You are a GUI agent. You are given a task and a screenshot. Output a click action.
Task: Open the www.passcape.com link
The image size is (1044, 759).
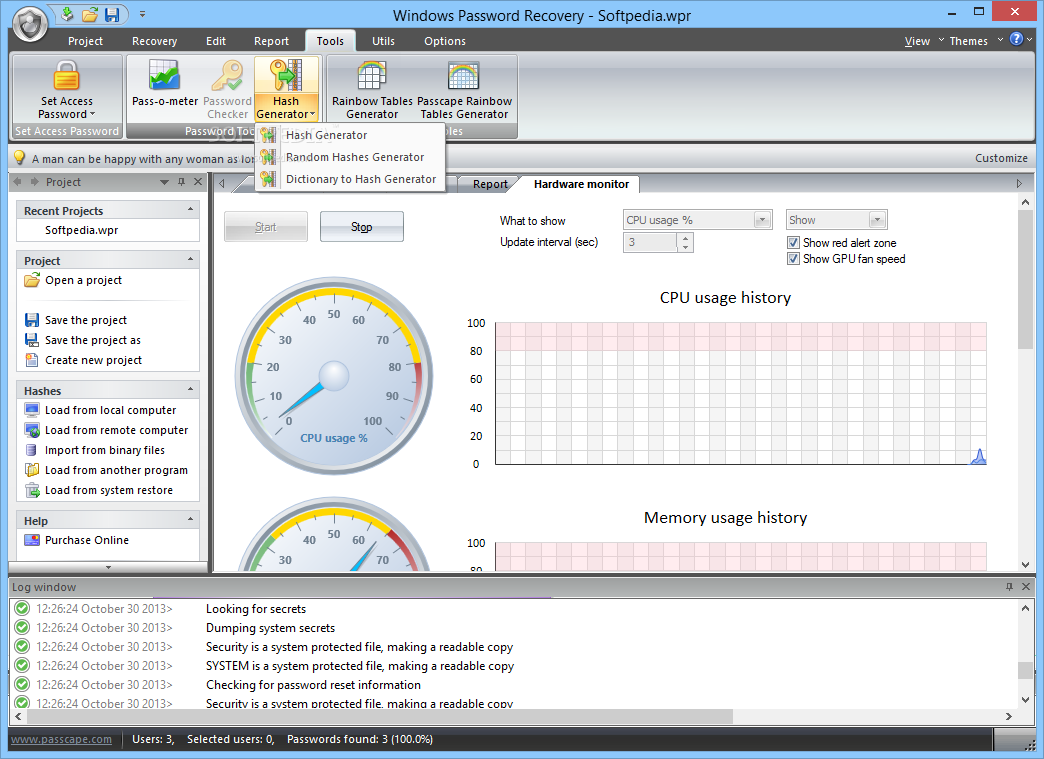pos(61,739)
